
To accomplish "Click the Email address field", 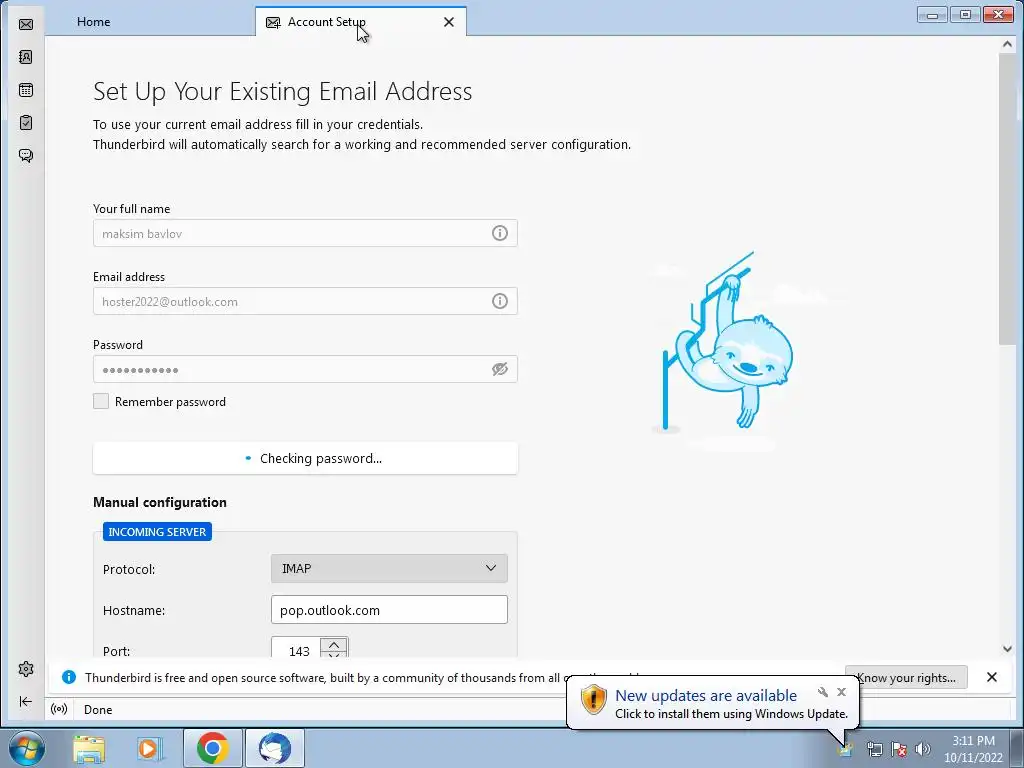I will pos(305,301).
